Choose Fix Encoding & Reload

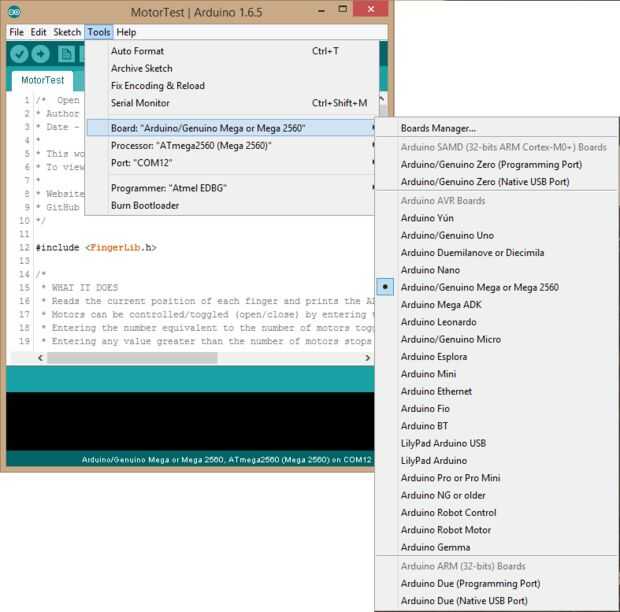[x=230, y=85]
